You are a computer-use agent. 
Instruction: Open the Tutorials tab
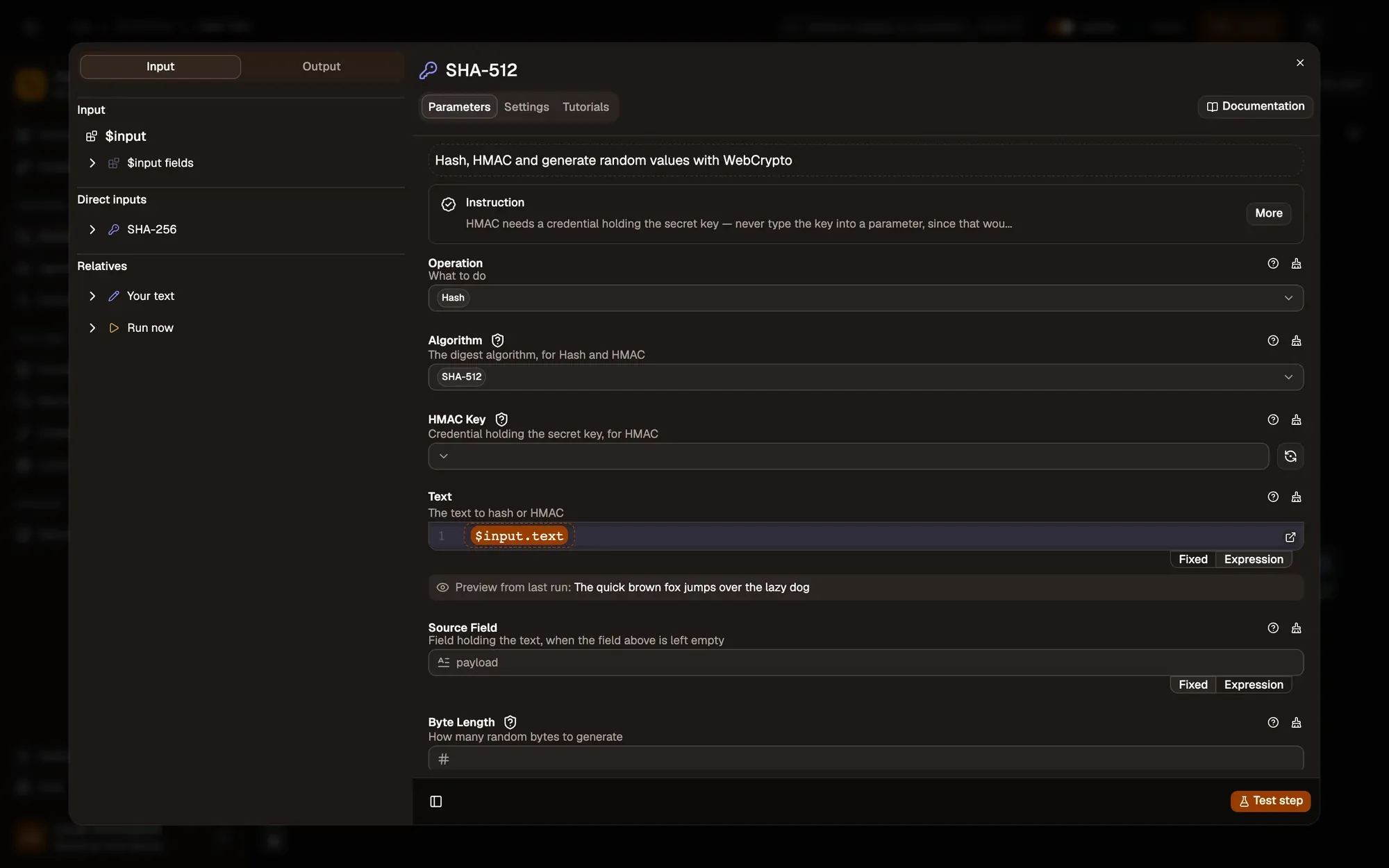coord(585,107)
